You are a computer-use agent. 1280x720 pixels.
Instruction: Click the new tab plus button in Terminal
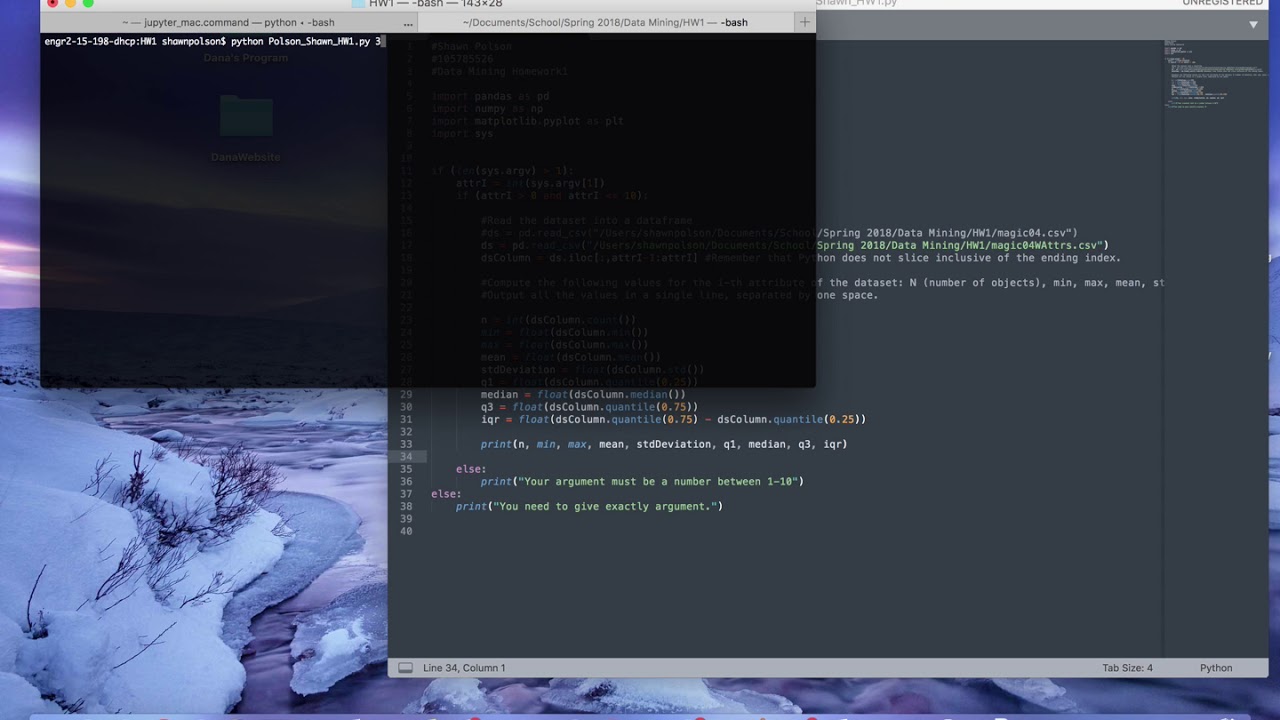805,22
